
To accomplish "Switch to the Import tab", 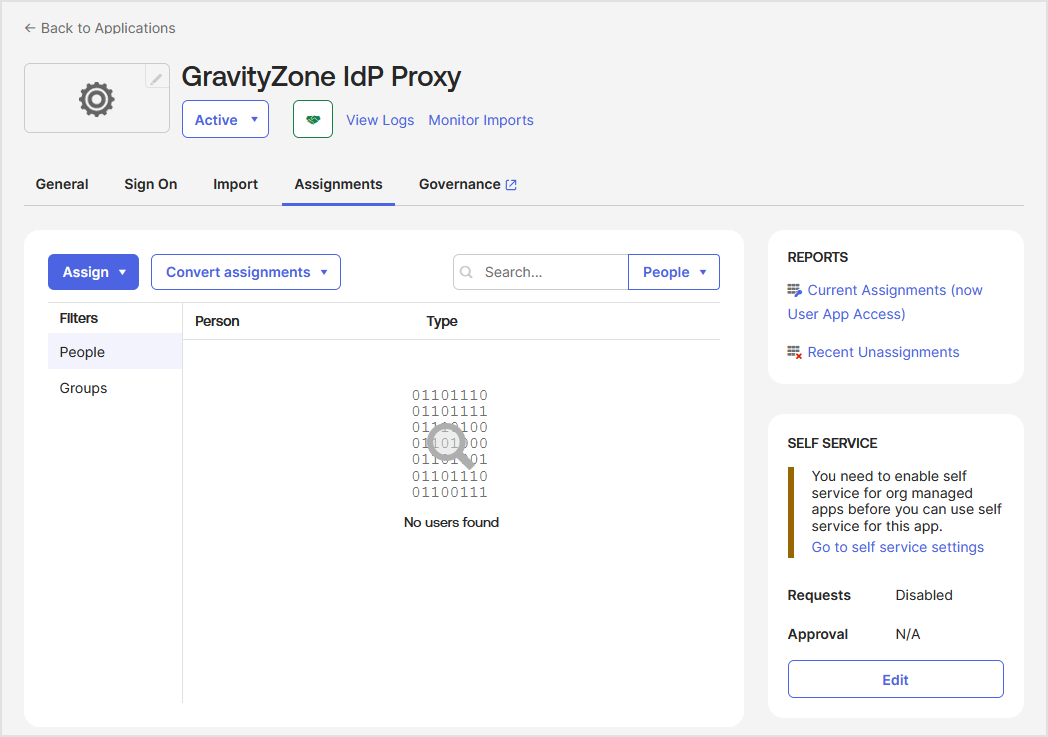I will 235,184.
